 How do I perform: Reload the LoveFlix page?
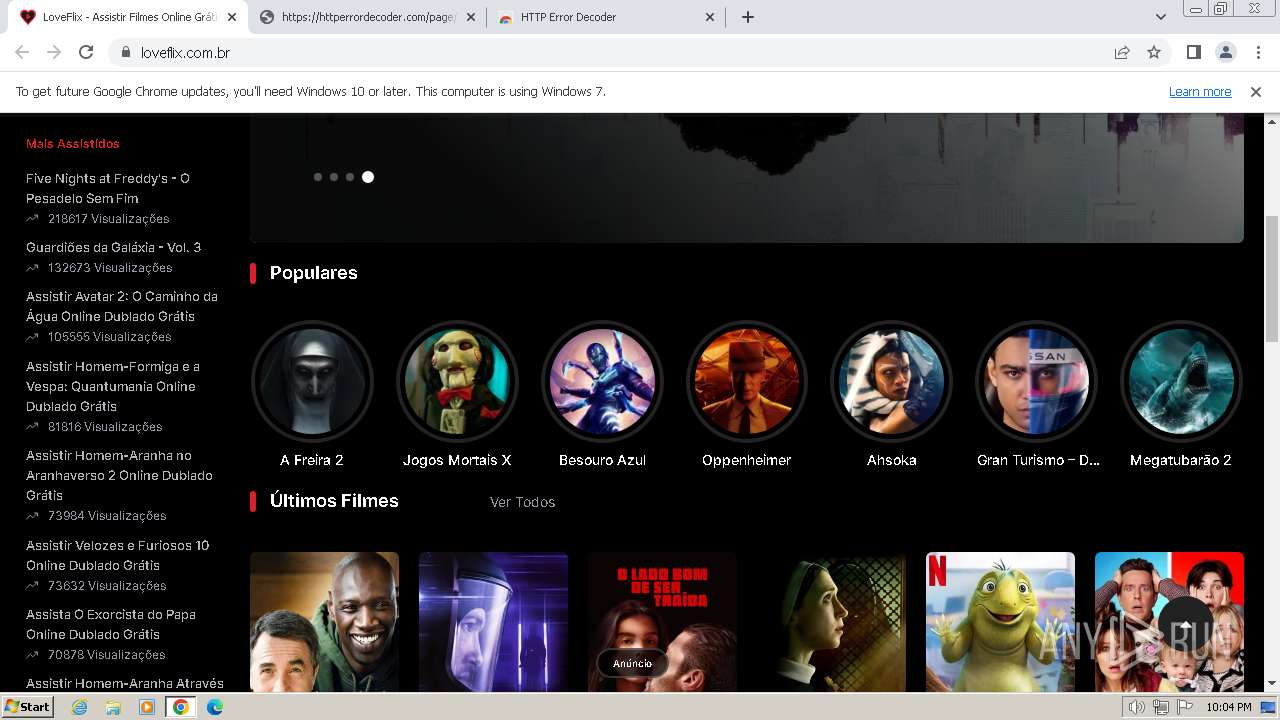click(x=86, y=52)
